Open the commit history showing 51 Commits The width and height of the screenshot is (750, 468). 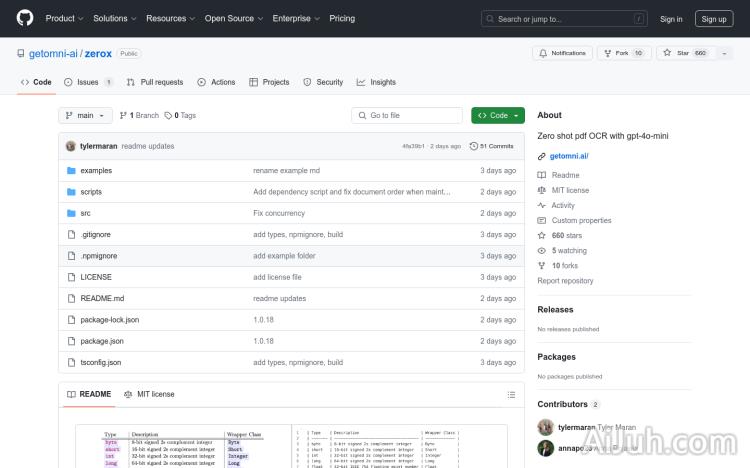click(496, 146)
